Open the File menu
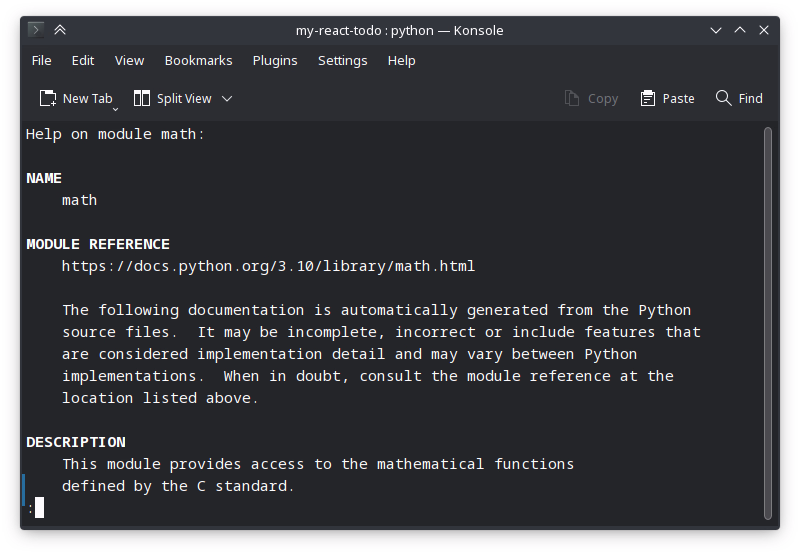This screenshot has height=554, width=800. pos(41,60)
